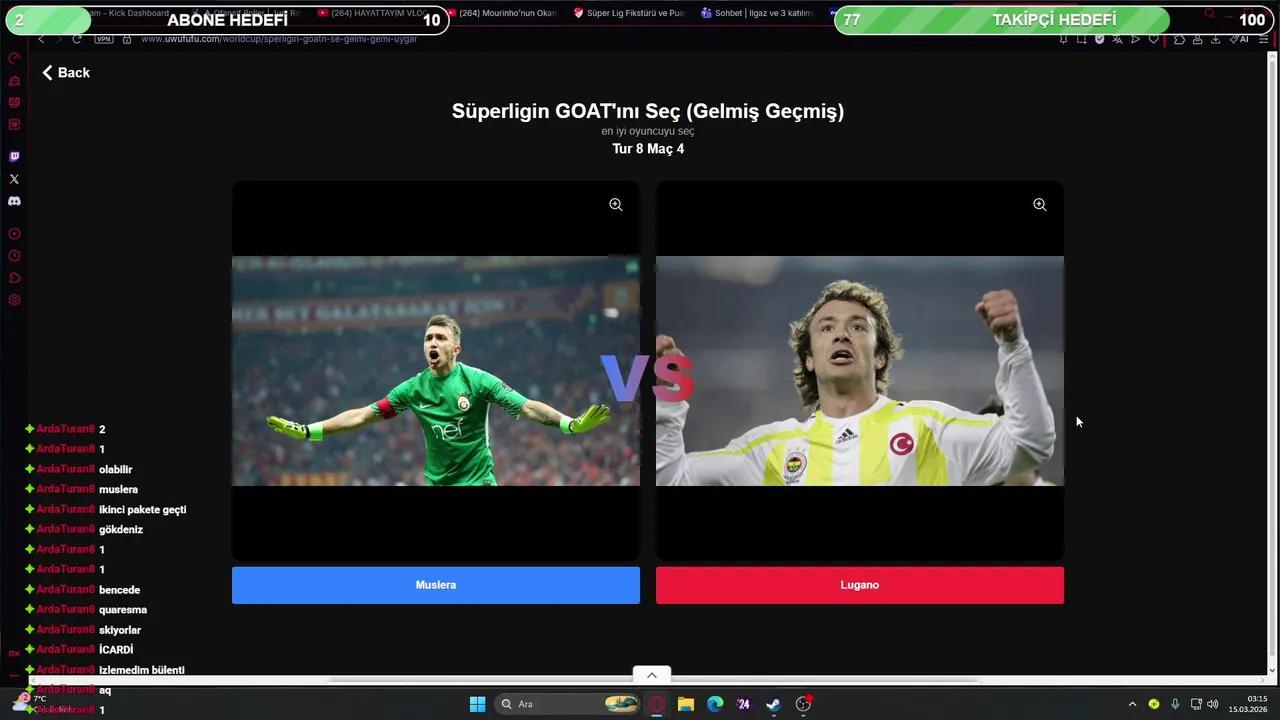Open Microsoft Edge from the taskbar
1280x720 pixels.
click(715, 704)
